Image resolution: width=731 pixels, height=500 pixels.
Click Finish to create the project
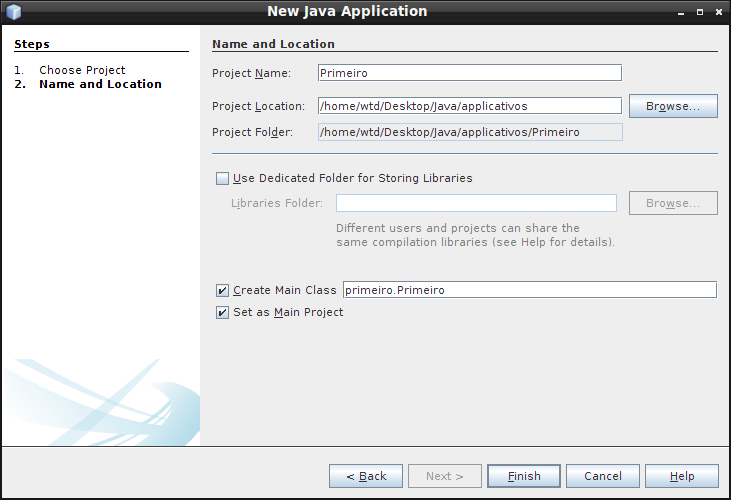click(524, 476)
